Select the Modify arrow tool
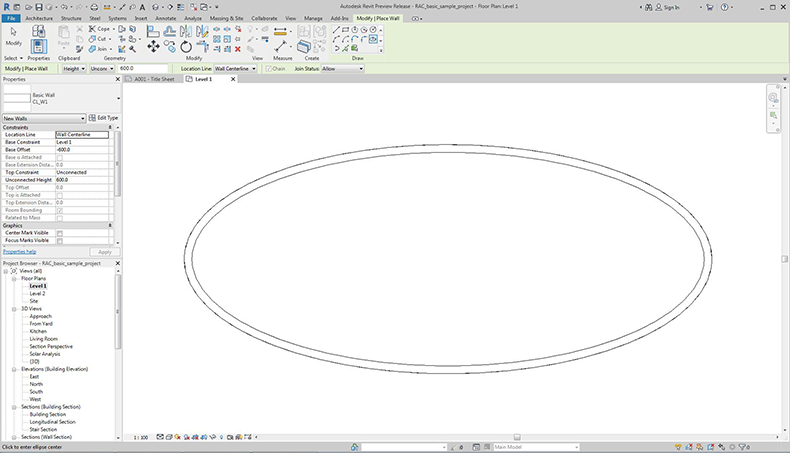This screenshot has width=790, height=453. (x=14, y=36)
